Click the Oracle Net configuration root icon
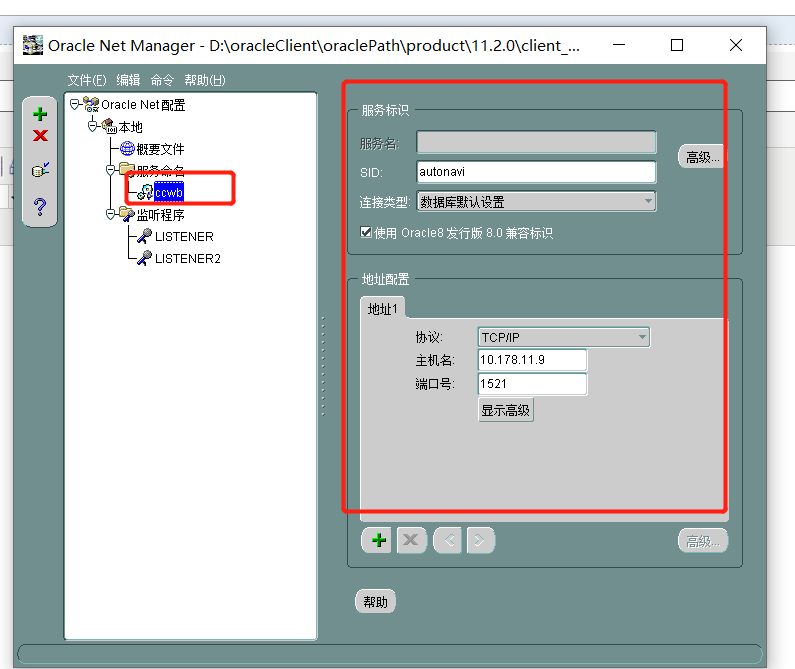The height and width of the screenshot is (669, 795). [91, 104]
